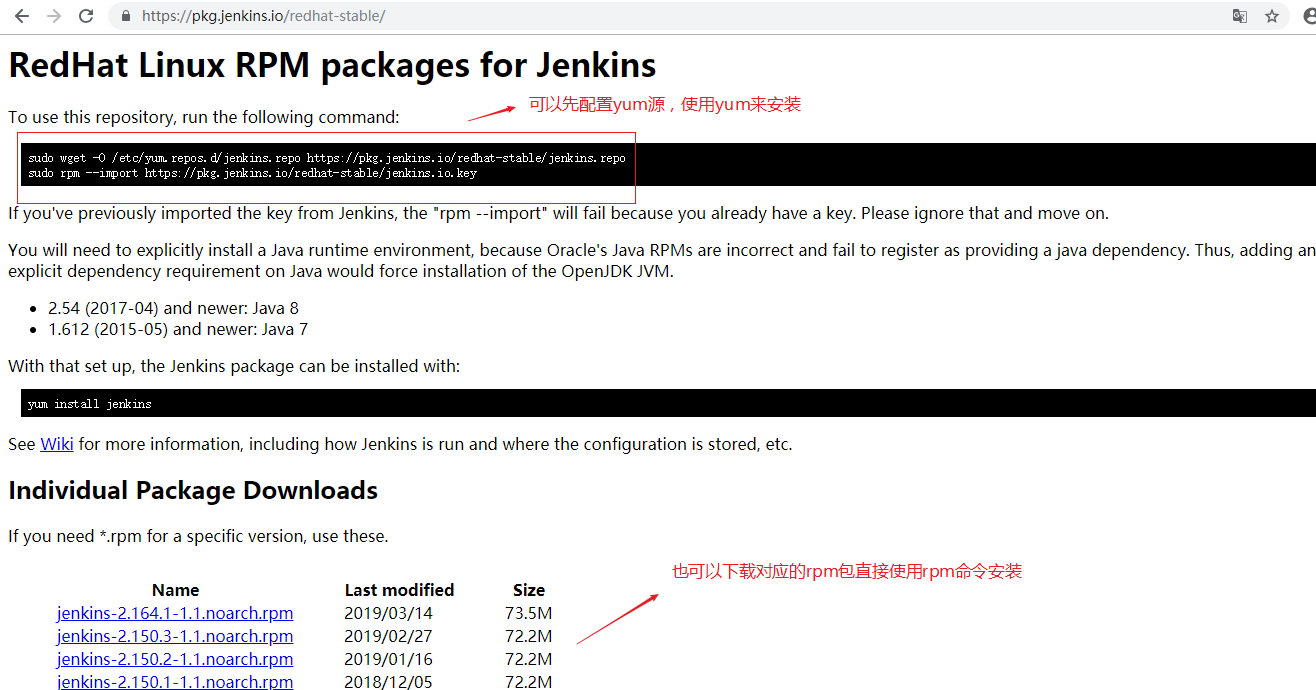Click the "1.612 (2015-05) and newer: Java 7" bullet
This screenshot has width=1316, height=690.
[178, 329]
